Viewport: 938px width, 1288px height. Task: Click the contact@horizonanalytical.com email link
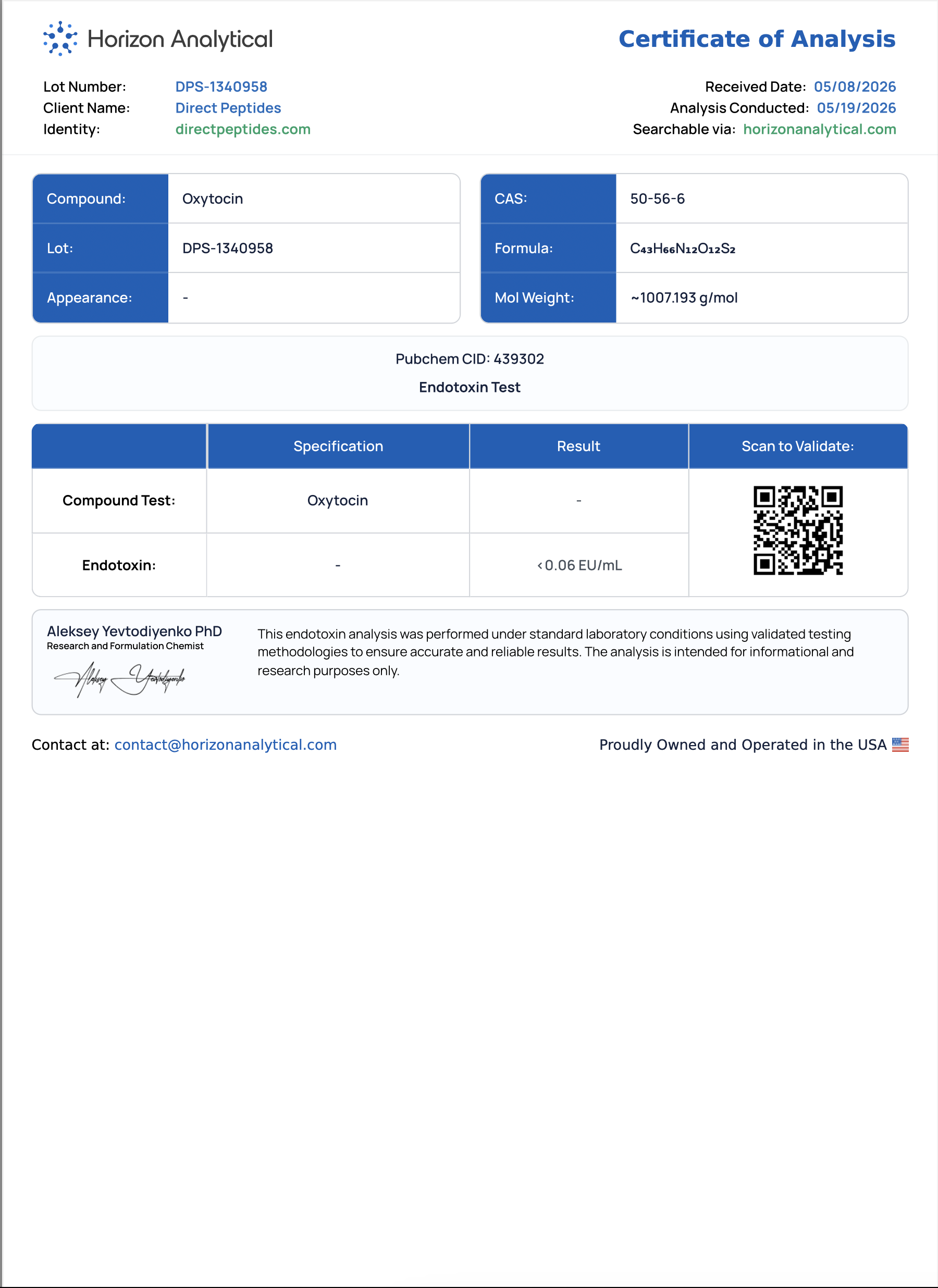click(x=226, y=745)
